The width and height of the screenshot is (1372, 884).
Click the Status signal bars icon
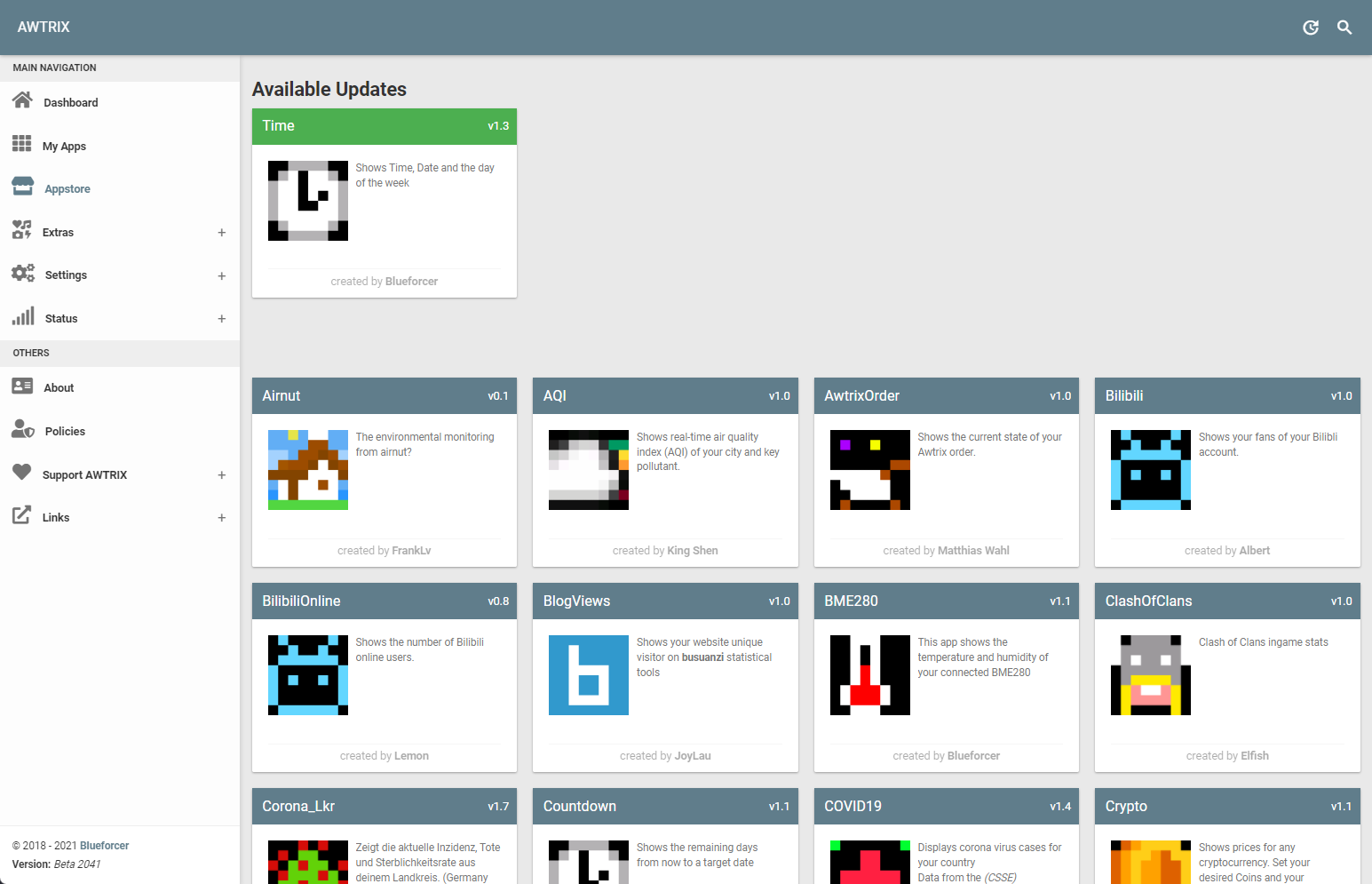tap(23, 316)
